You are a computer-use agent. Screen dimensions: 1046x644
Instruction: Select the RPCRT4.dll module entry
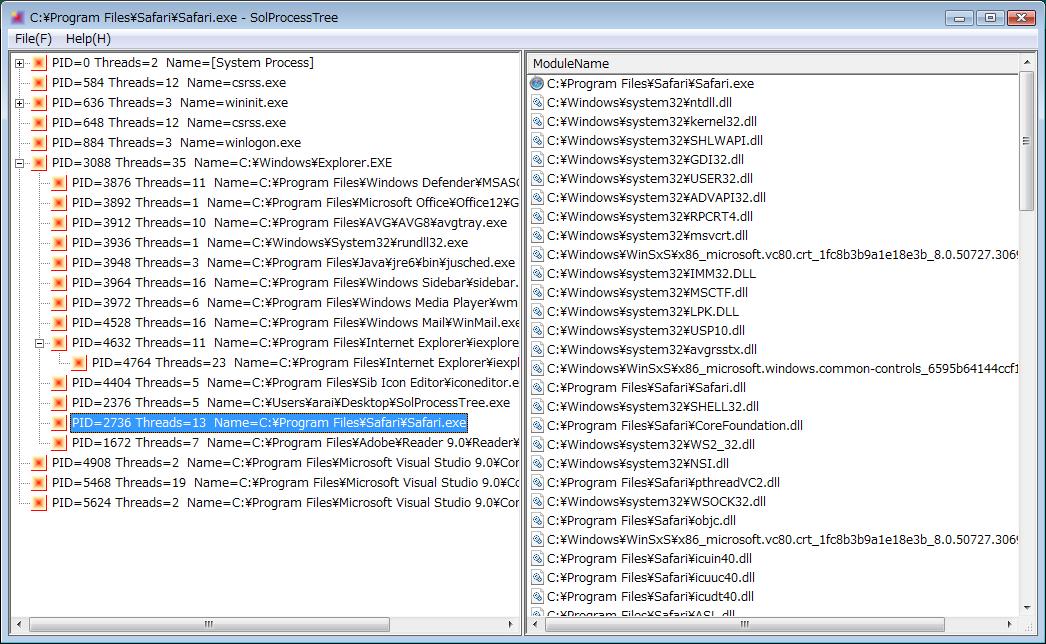pyautogui.click(x=650, y=217)
